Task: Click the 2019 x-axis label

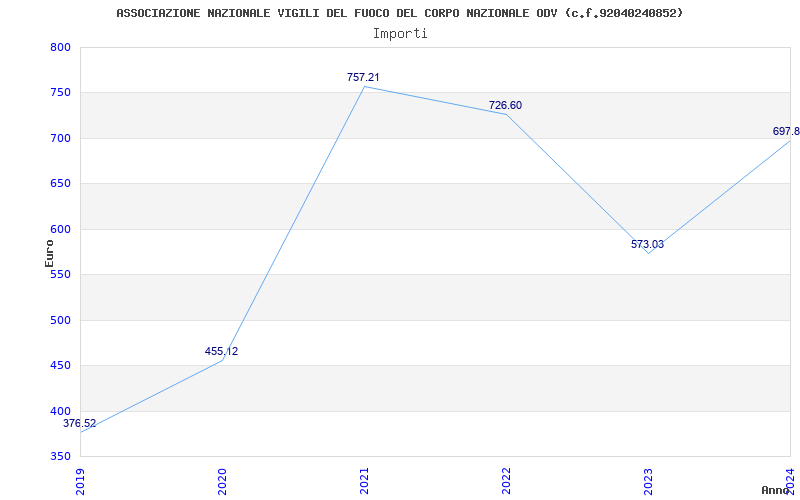Action: 80,482
